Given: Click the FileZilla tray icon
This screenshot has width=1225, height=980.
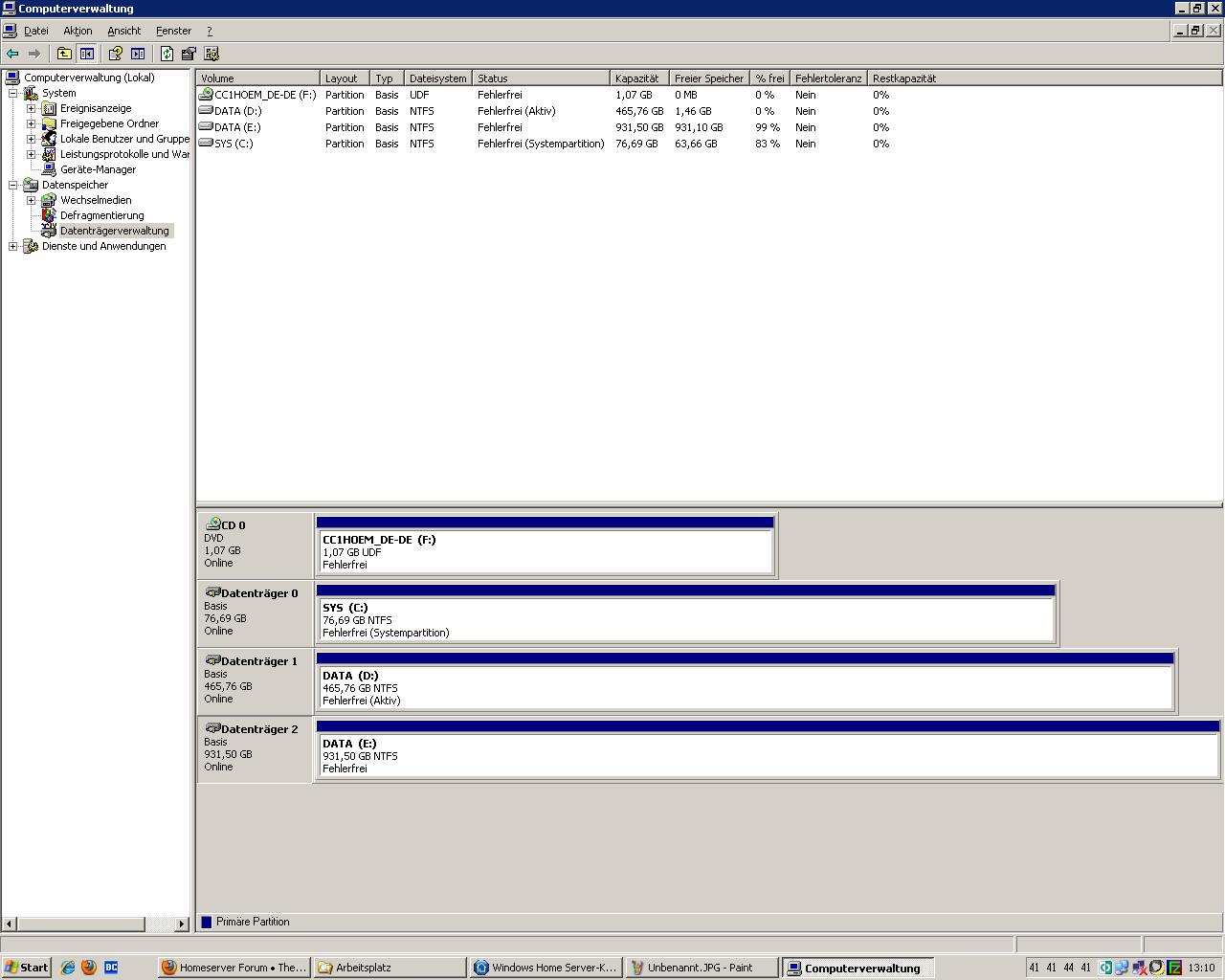Looking at the screenshot, I should (x=1174, y=968).
